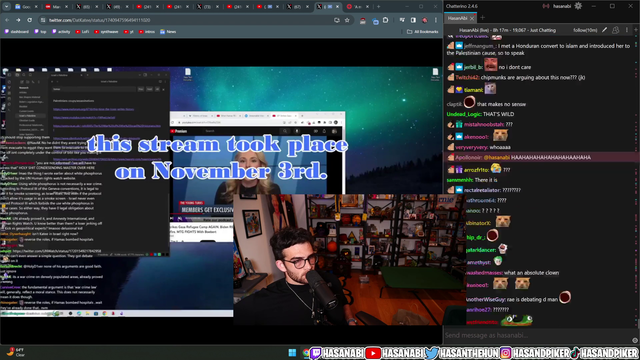The height and width of the screenshot is (360, 640).
Task: Switch to X tab labeled (67)
Action: pos(298,7)
